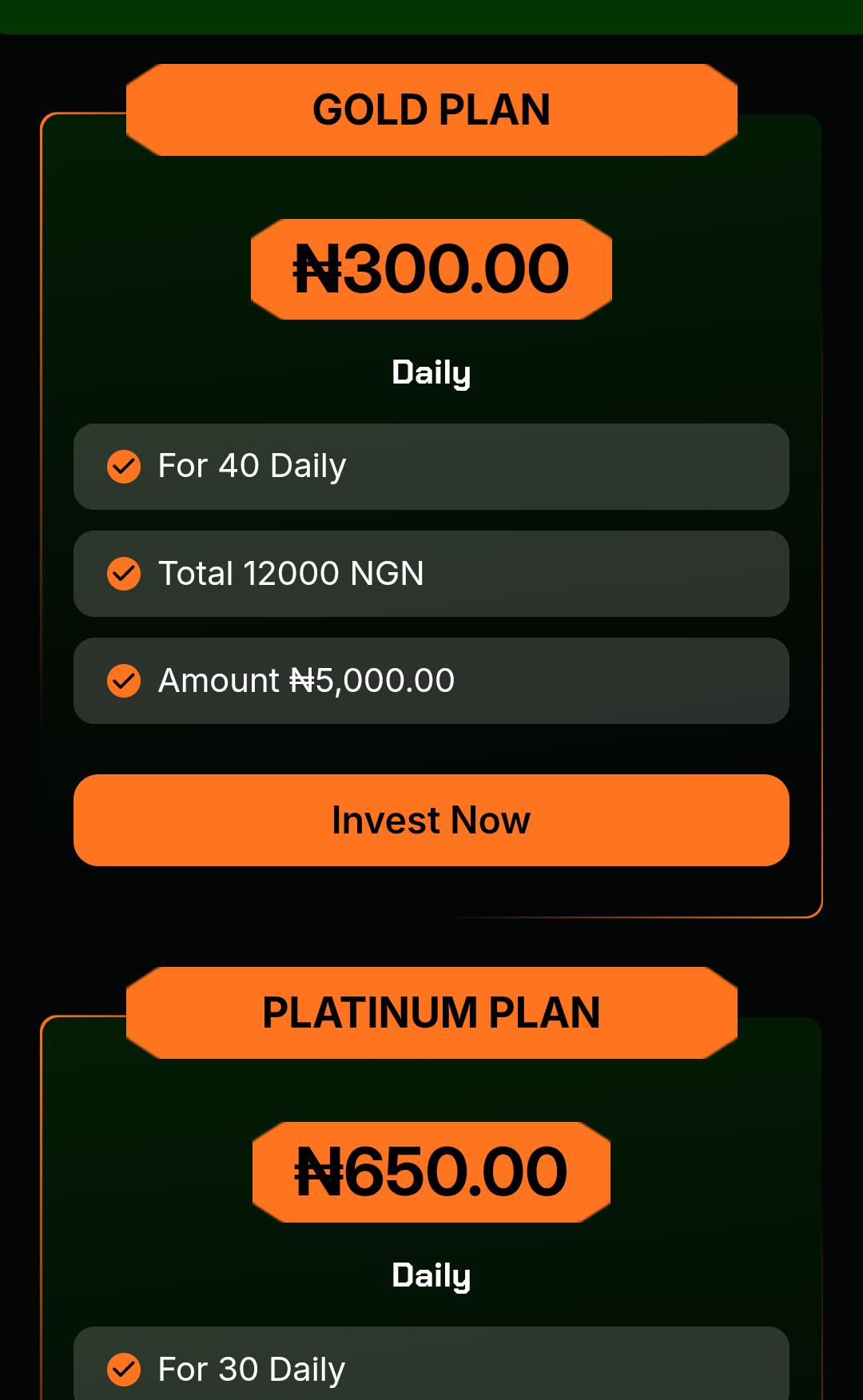Click the checkmark icon beside For 40 Daily
Image resolution: width=863 pixels, height=1400 pixels.
click(124, 467)
